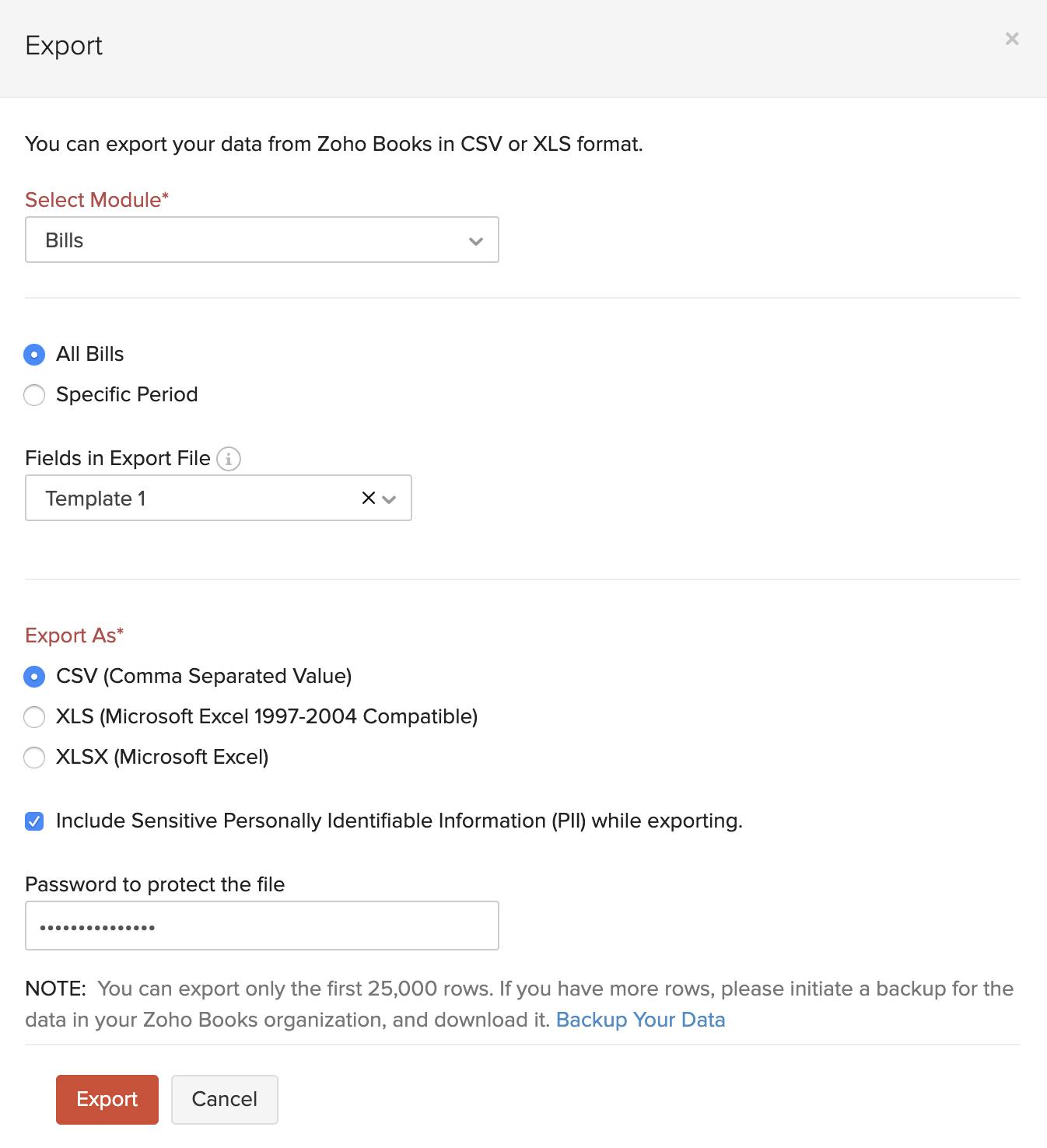Click the password protection input field
This screenshot has height=1148, width=1047.
[261, 926]
